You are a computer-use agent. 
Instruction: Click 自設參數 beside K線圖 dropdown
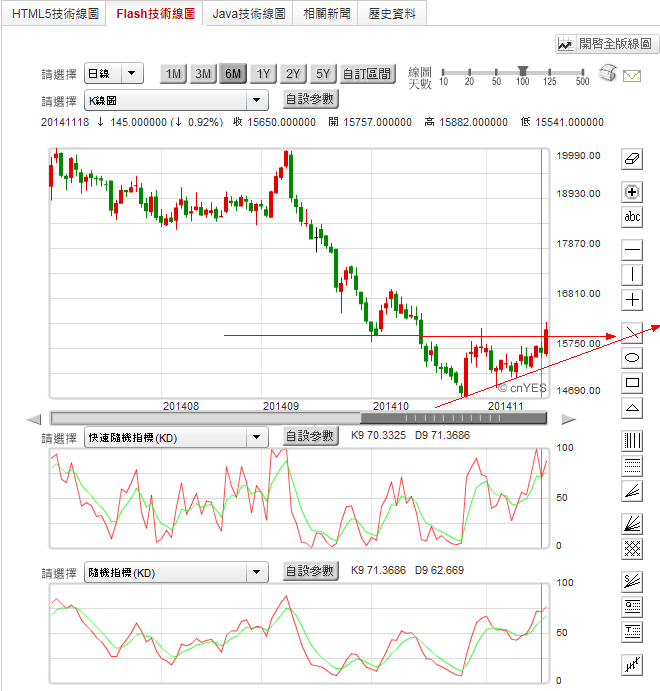(310, 99)
